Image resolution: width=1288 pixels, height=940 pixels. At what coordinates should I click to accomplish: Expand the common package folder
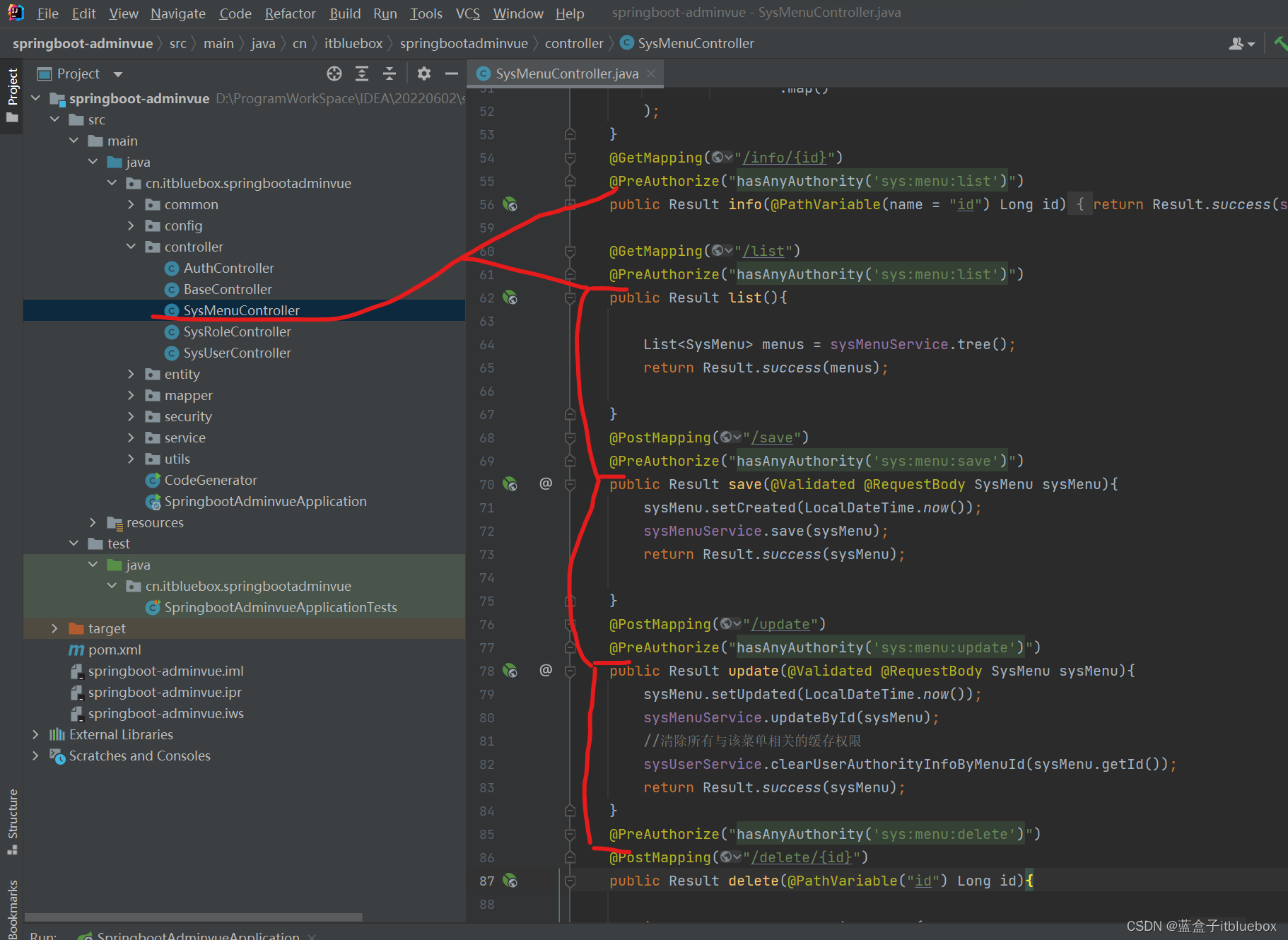(131, 204)
